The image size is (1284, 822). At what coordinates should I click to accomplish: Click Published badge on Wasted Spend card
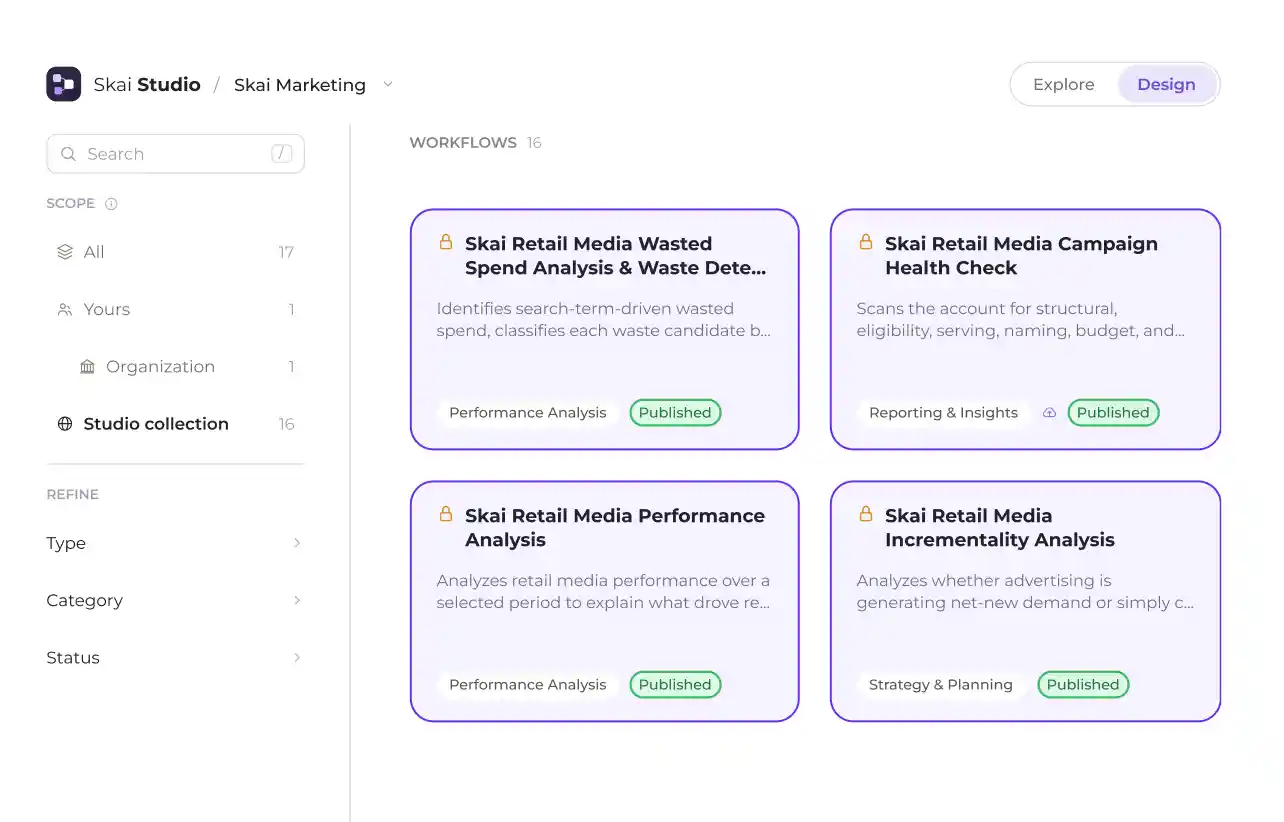coord(675,413)
